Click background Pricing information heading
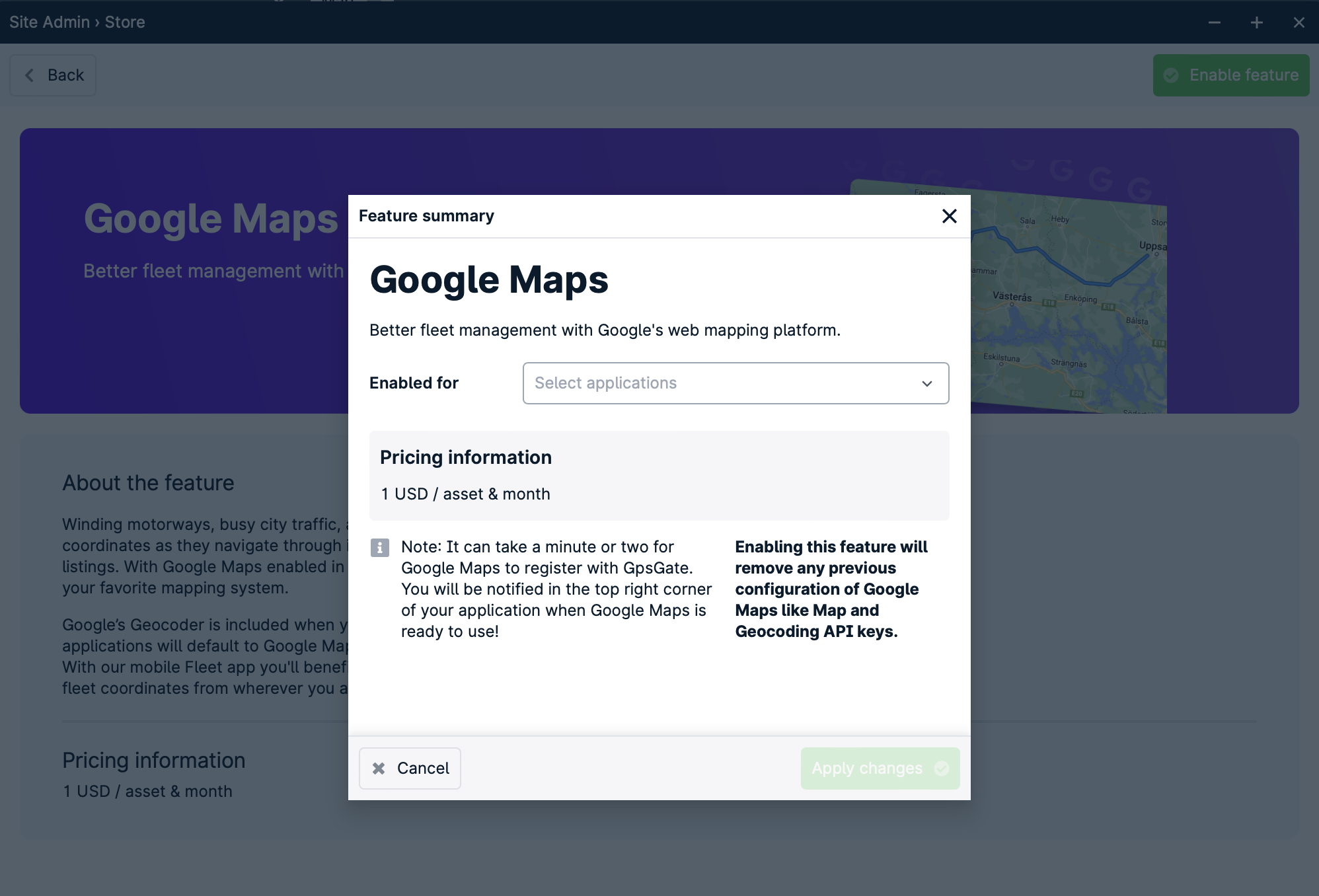This screenshot has width=1319, height=896. (x=153, y=761)
